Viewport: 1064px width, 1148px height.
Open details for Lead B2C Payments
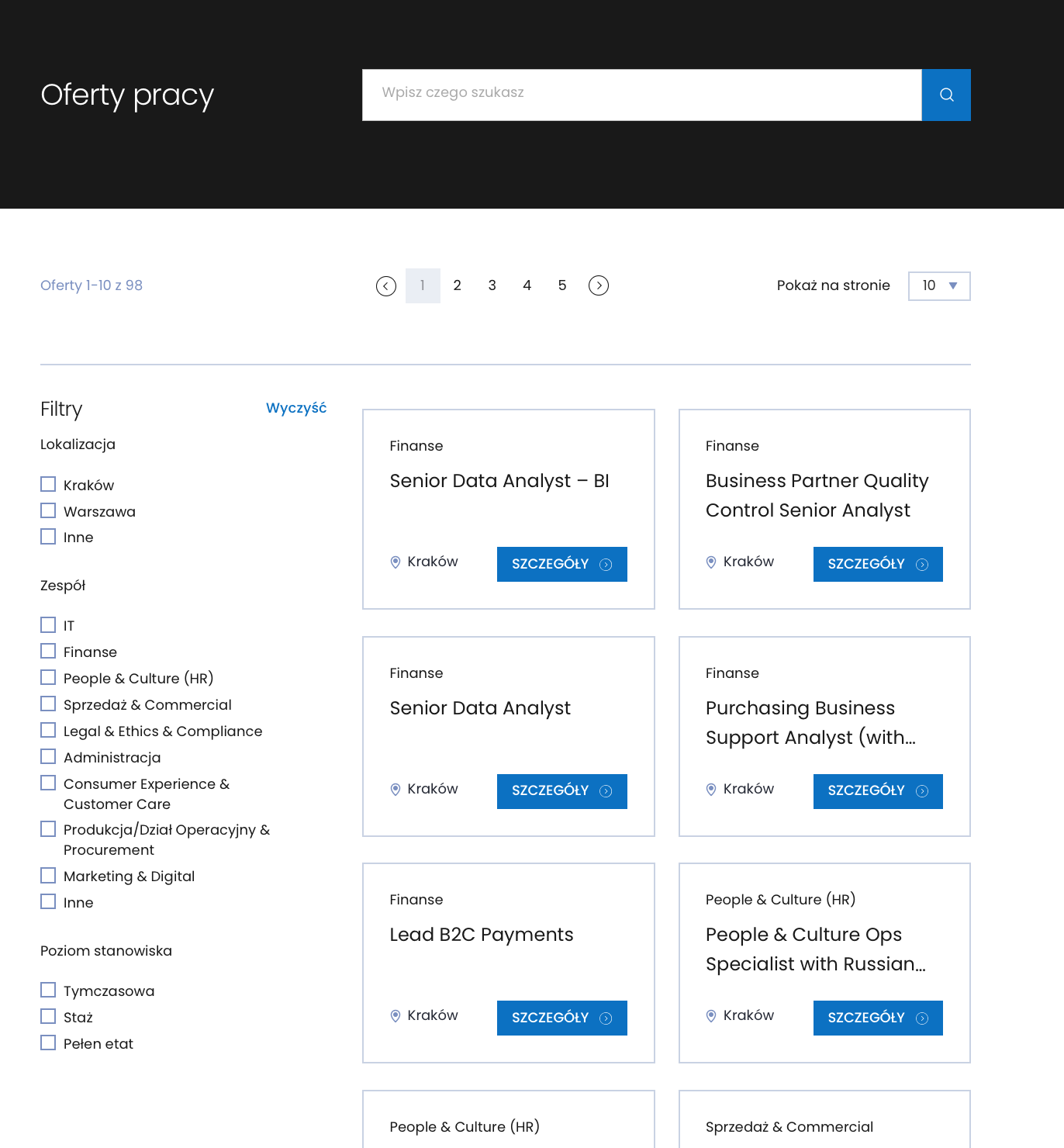point(561,1018)
